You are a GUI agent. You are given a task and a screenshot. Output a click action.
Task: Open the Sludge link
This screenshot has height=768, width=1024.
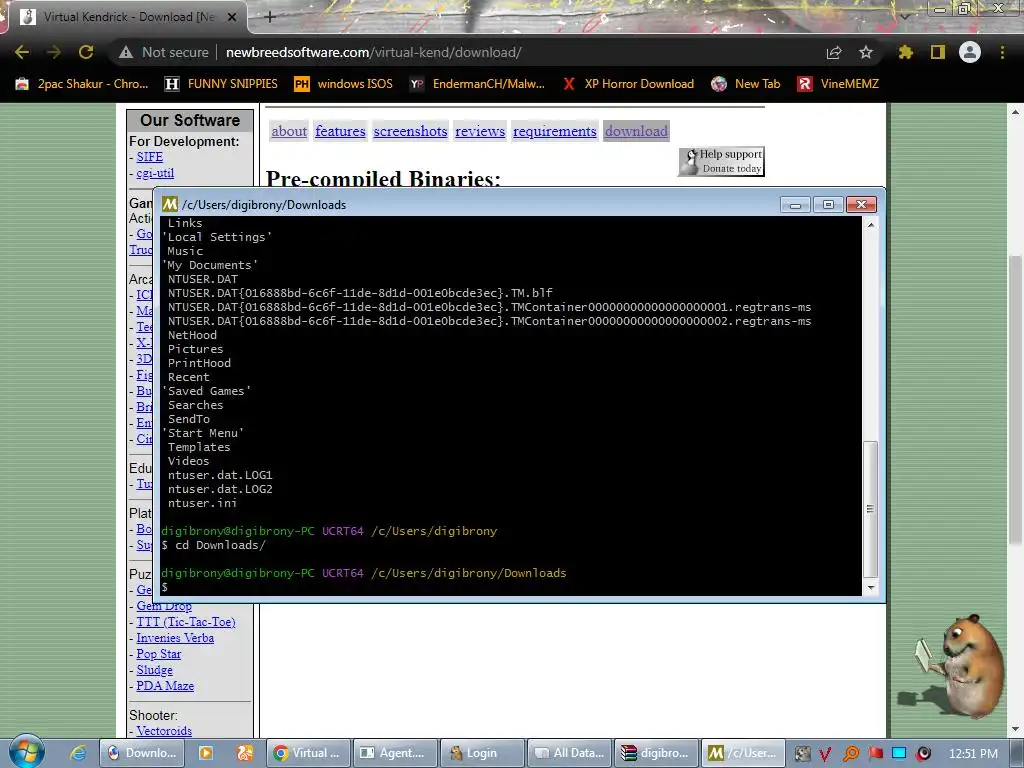[x=154, y=670]
